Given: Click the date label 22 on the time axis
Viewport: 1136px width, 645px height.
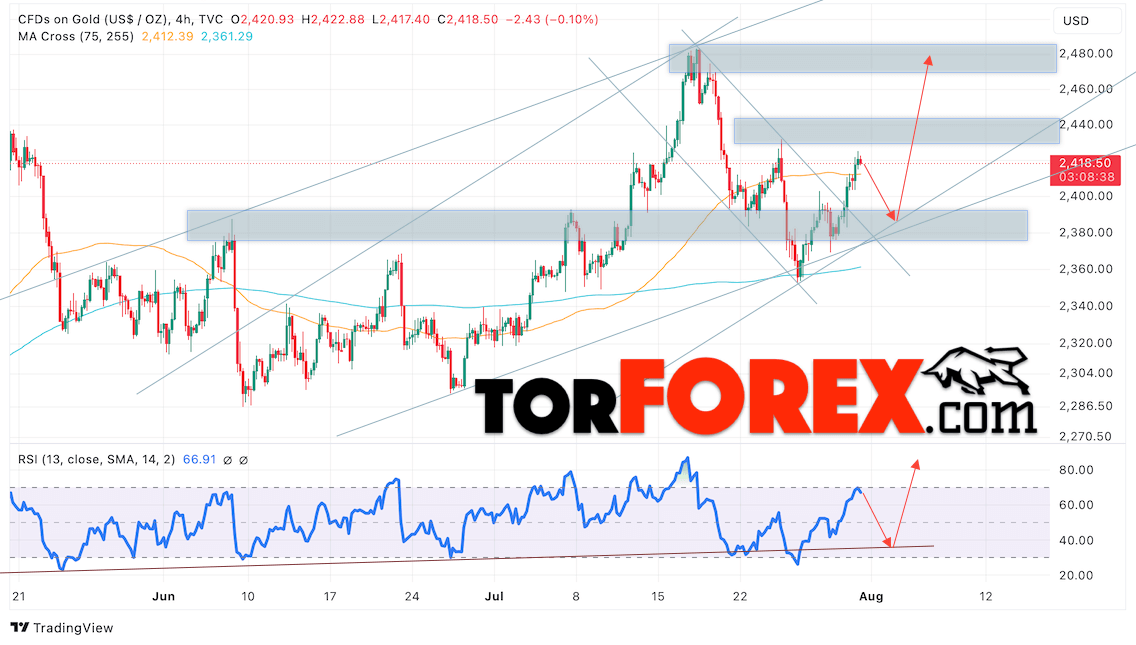Looking at the screenshot, I should pos(740,596).
